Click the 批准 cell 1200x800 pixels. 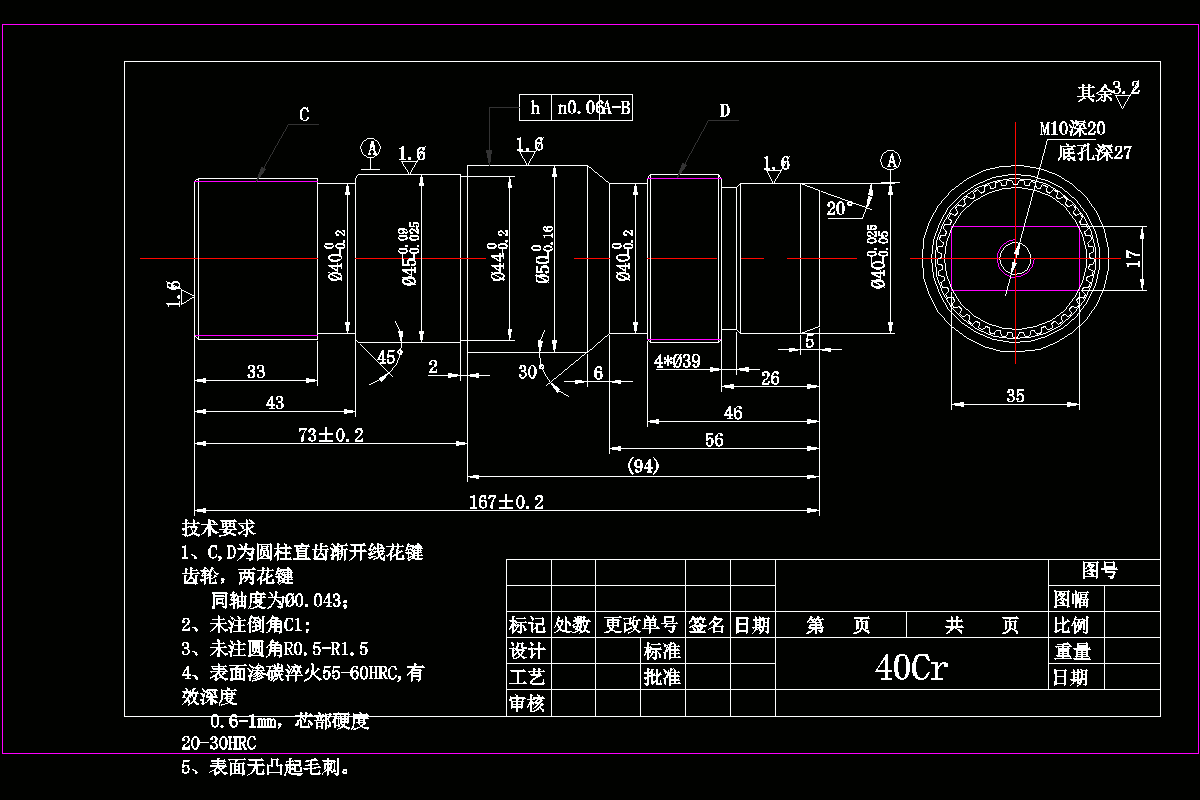662,677
